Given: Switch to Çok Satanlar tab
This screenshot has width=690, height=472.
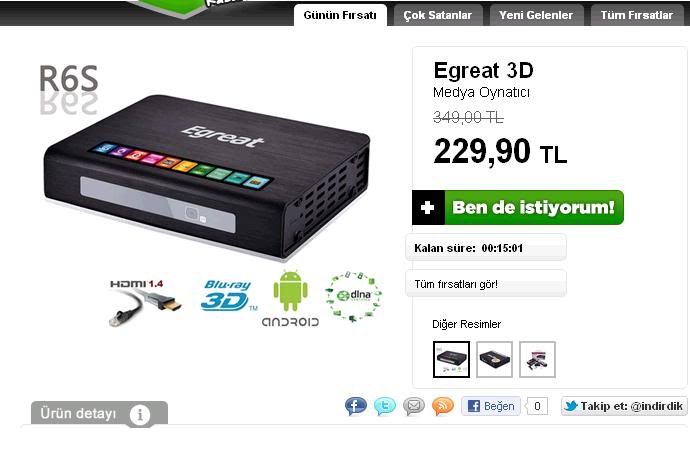Looking at the screenshot, I should [x=438, y=15].
